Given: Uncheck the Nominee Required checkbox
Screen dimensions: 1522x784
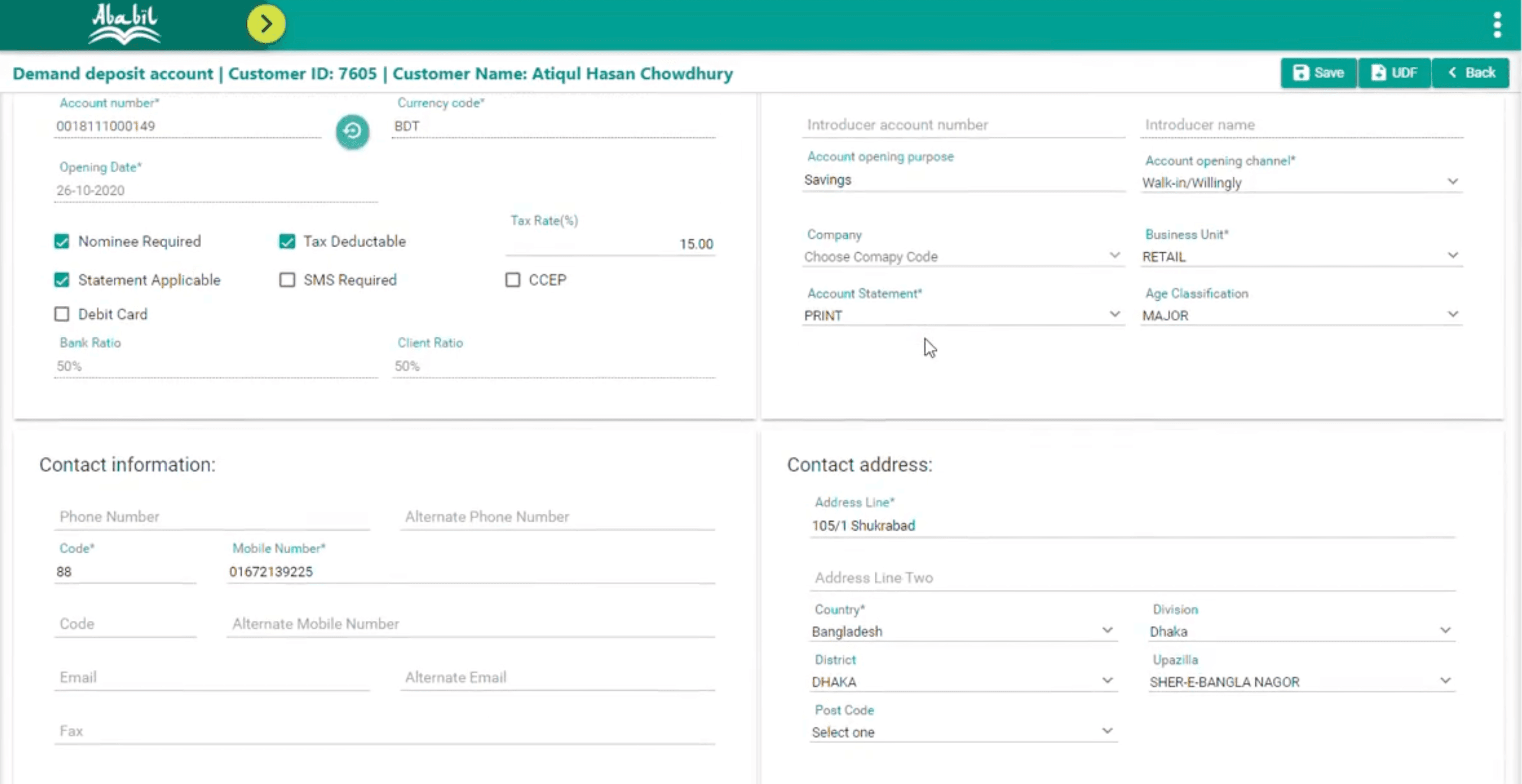Looking at the screenshot, I should pos(61,242).
